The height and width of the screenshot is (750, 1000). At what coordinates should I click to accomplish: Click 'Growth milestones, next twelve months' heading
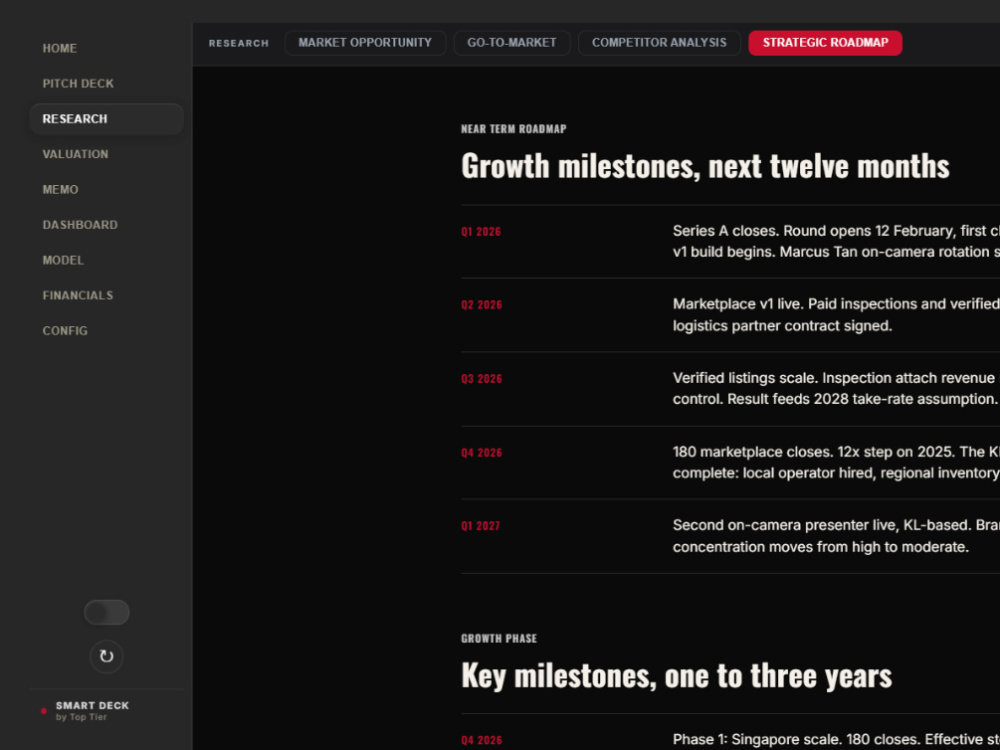705,166
